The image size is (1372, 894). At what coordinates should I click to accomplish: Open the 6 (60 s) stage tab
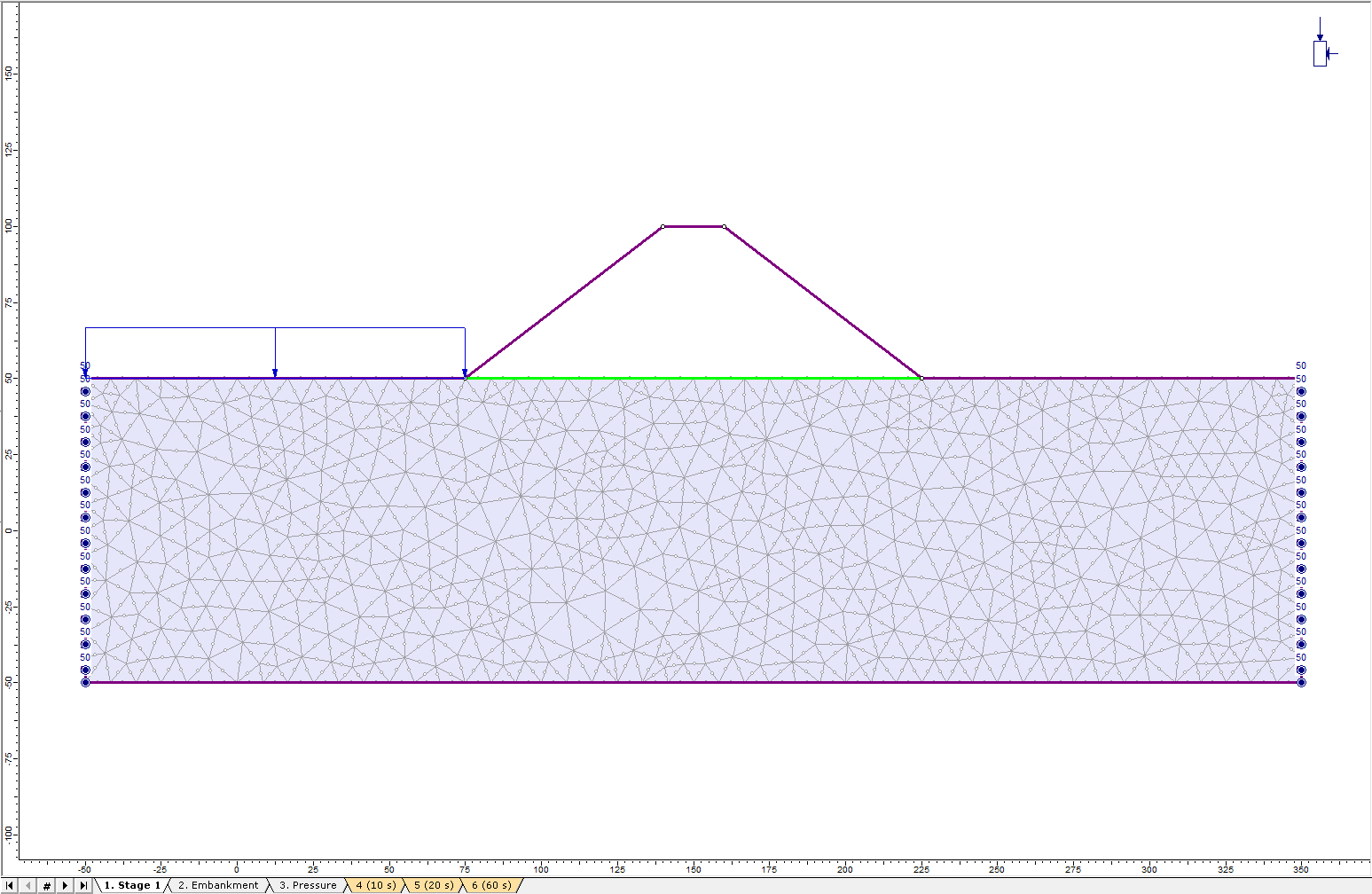(x=490, y=885)
